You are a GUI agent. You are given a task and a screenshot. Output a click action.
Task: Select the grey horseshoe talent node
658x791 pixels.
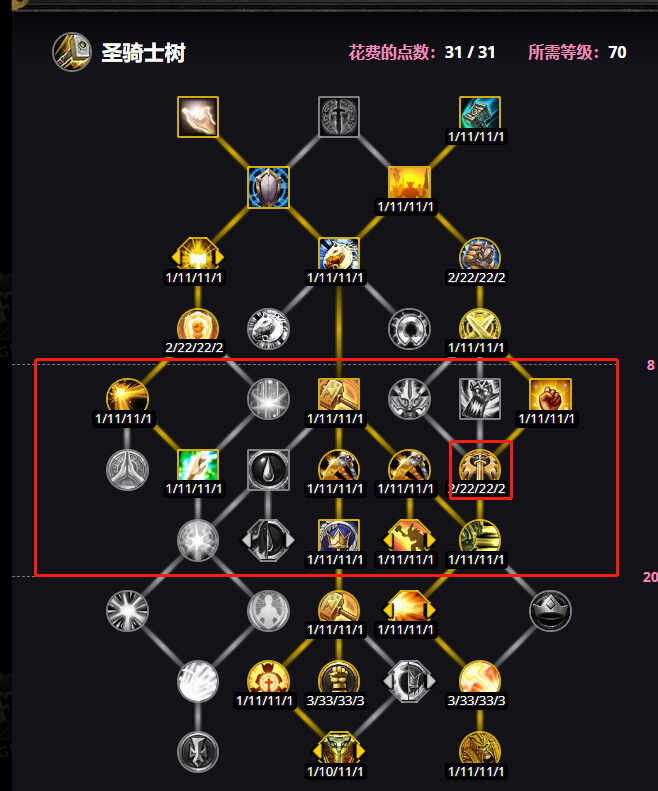pyautogui.click(x=409, y=329)
